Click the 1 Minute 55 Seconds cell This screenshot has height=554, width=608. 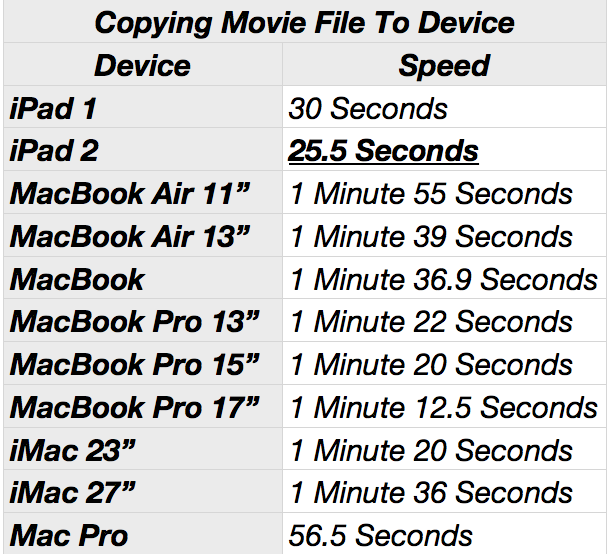point(432,194)
